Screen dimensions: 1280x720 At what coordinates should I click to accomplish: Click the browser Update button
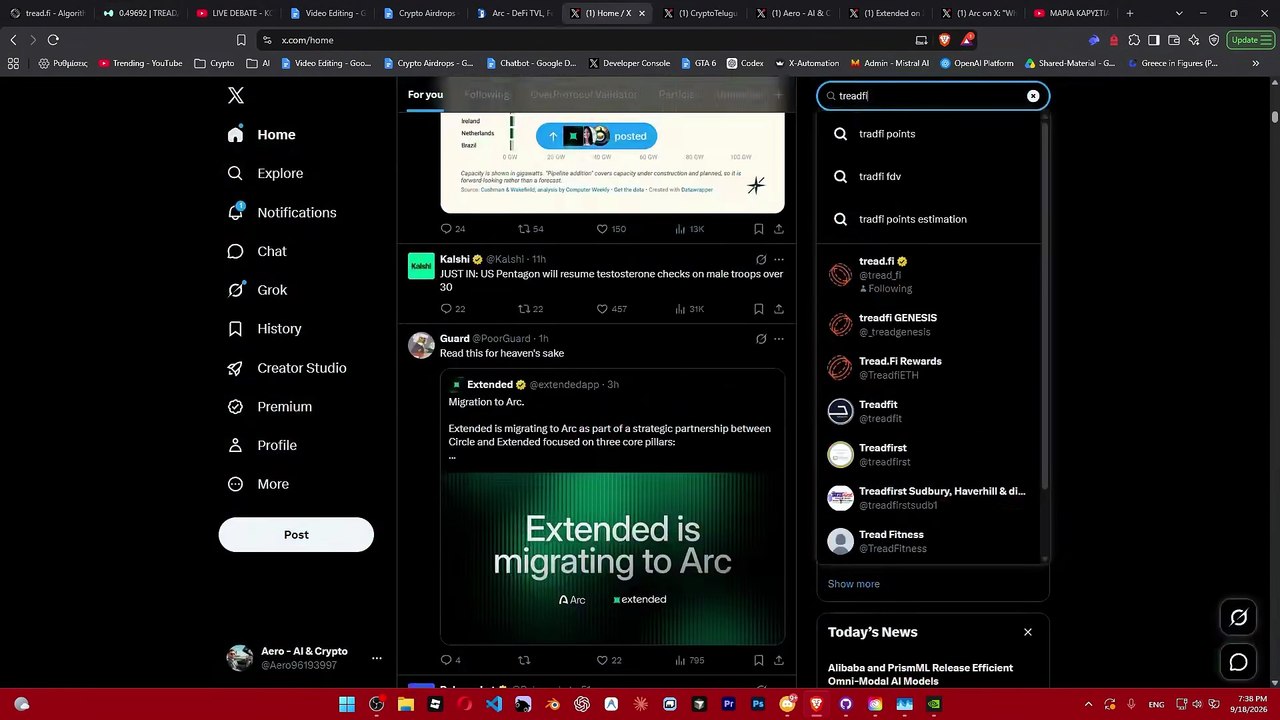(1249, 40)
